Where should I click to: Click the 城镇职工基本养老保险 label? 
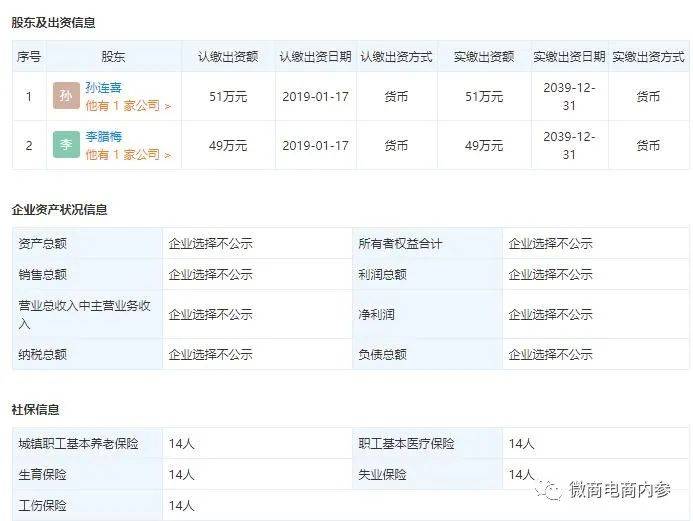click(x=78, y=444)
